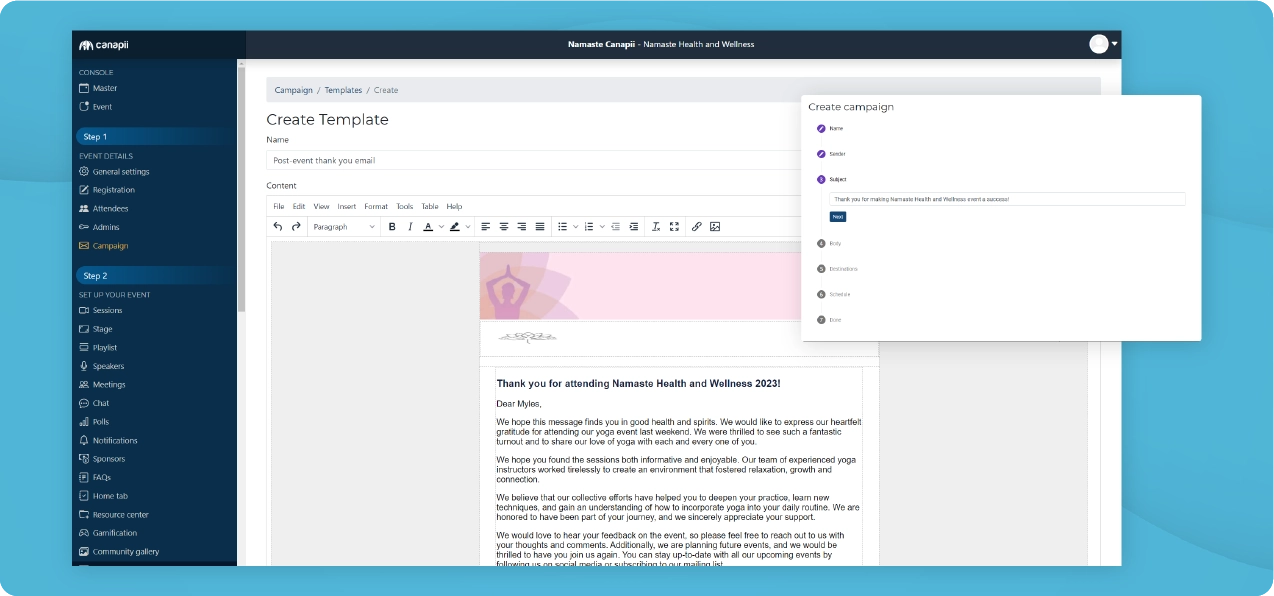
Task: Apply the text color (A) button
Action: pos(428,227)
